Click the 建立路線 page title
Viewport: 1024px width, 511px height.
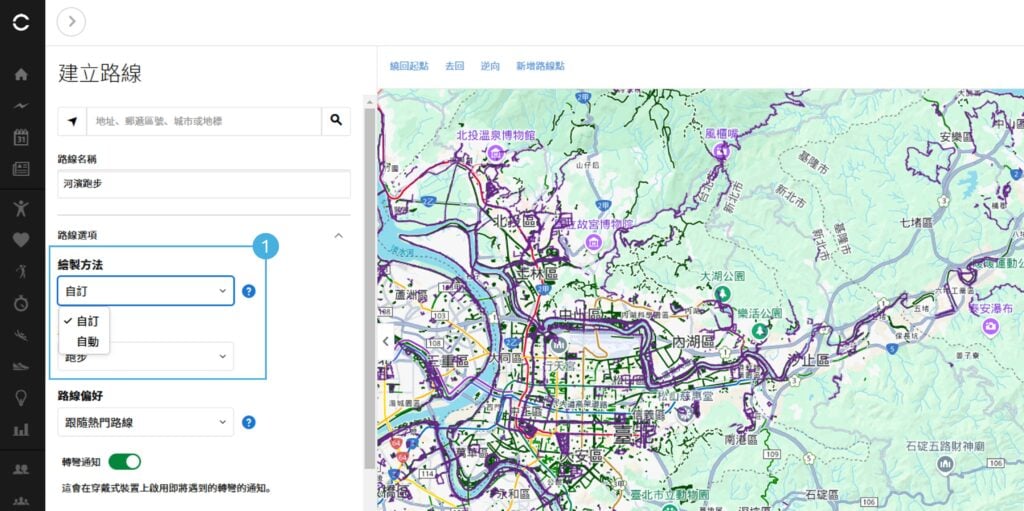100,73
